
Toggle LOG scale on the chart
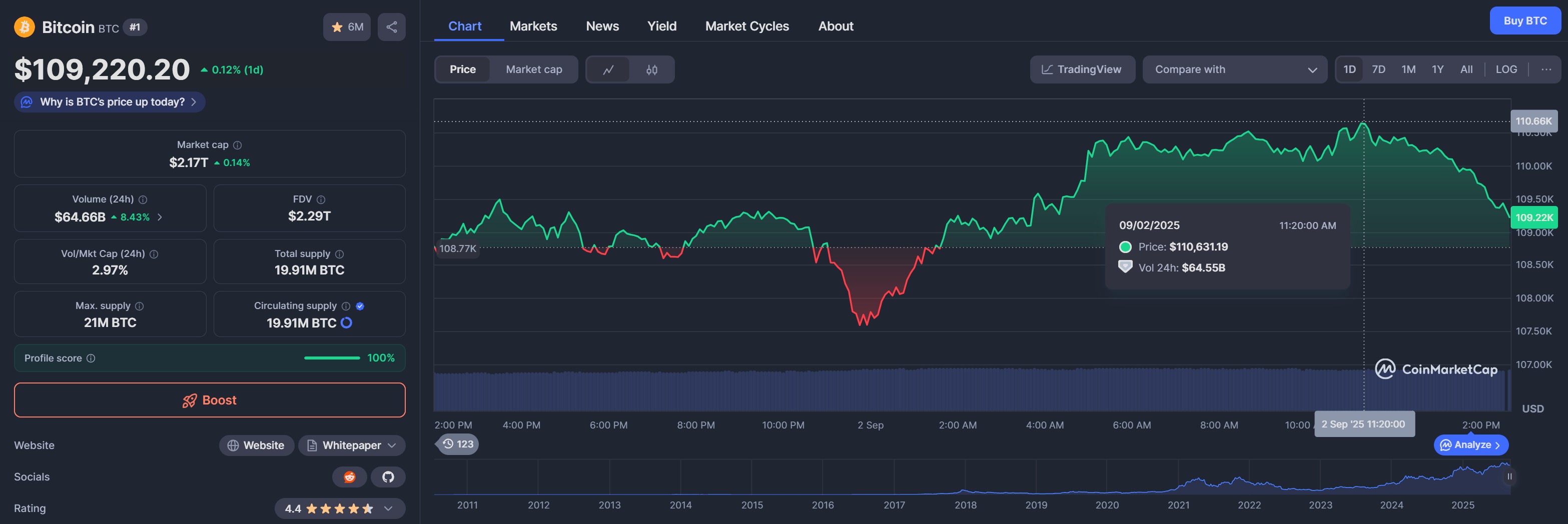click(x=1506, y=69)
